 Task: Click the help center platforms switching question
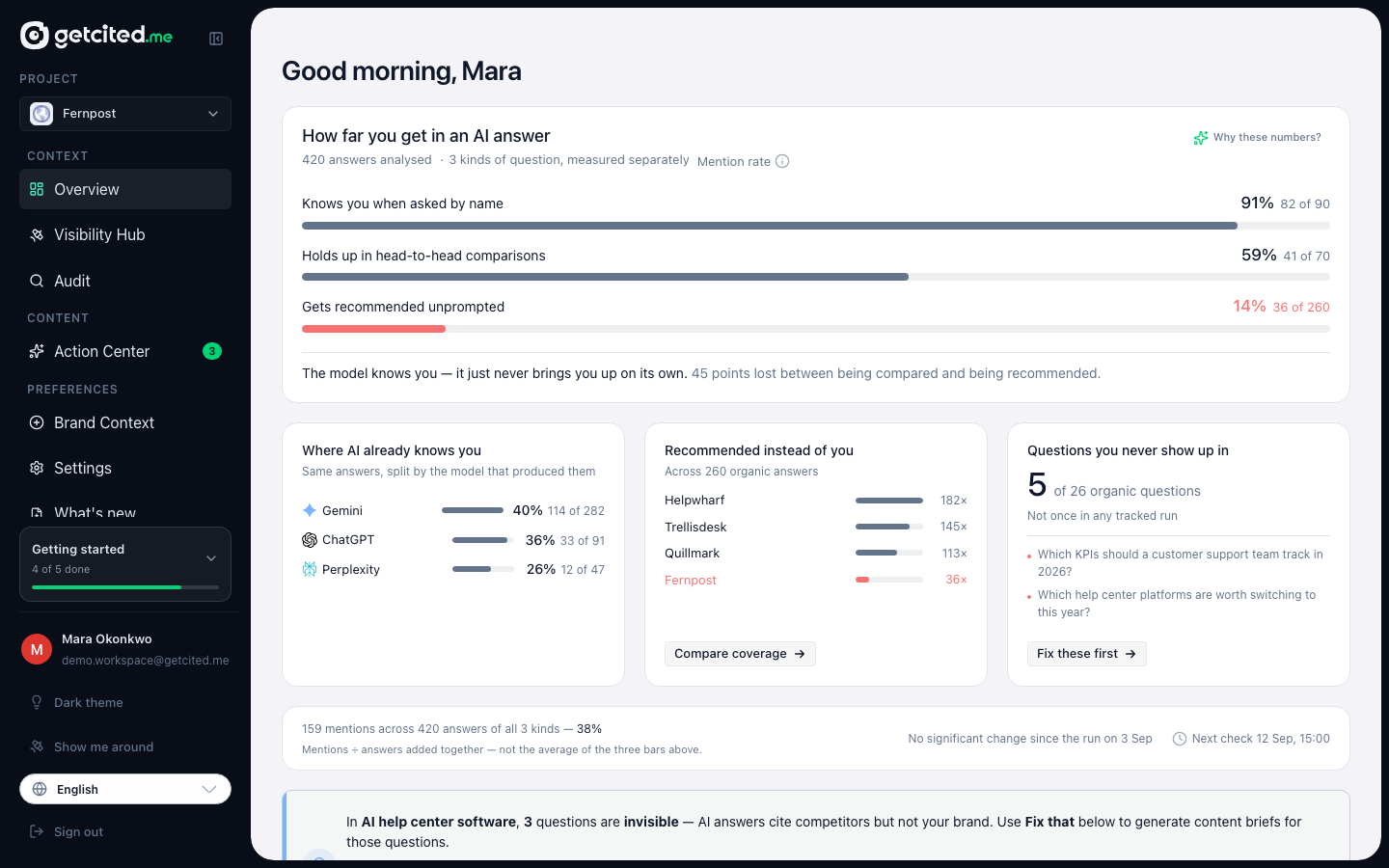(x=1177, y=604)
